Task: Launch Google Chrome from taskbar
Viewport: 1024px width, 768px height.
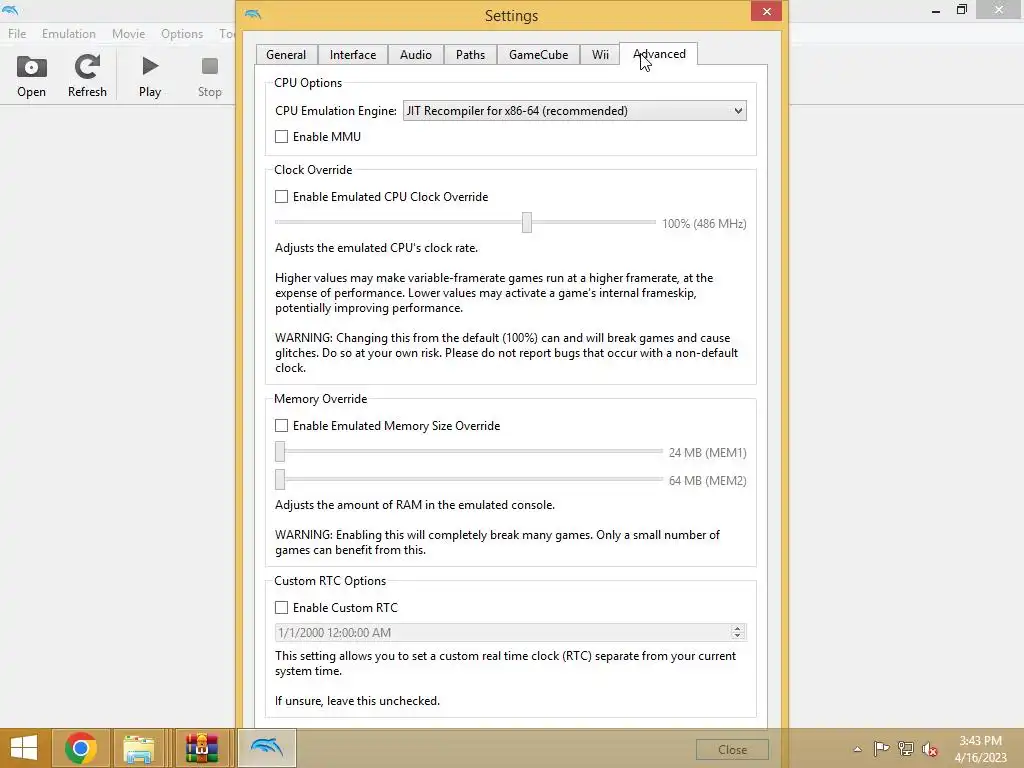Action: point(81,748)
